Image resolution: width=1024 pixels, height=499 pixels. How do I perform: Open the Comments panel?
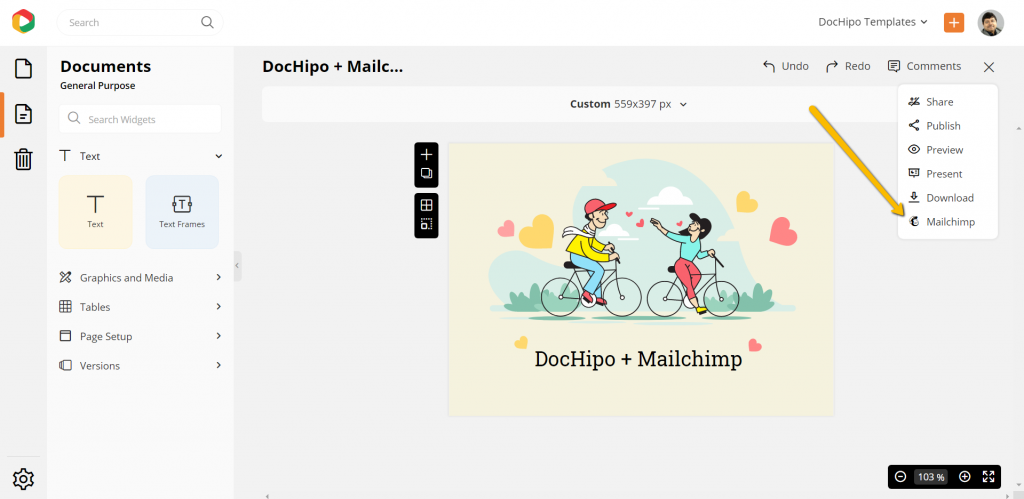tap(924, 66)
